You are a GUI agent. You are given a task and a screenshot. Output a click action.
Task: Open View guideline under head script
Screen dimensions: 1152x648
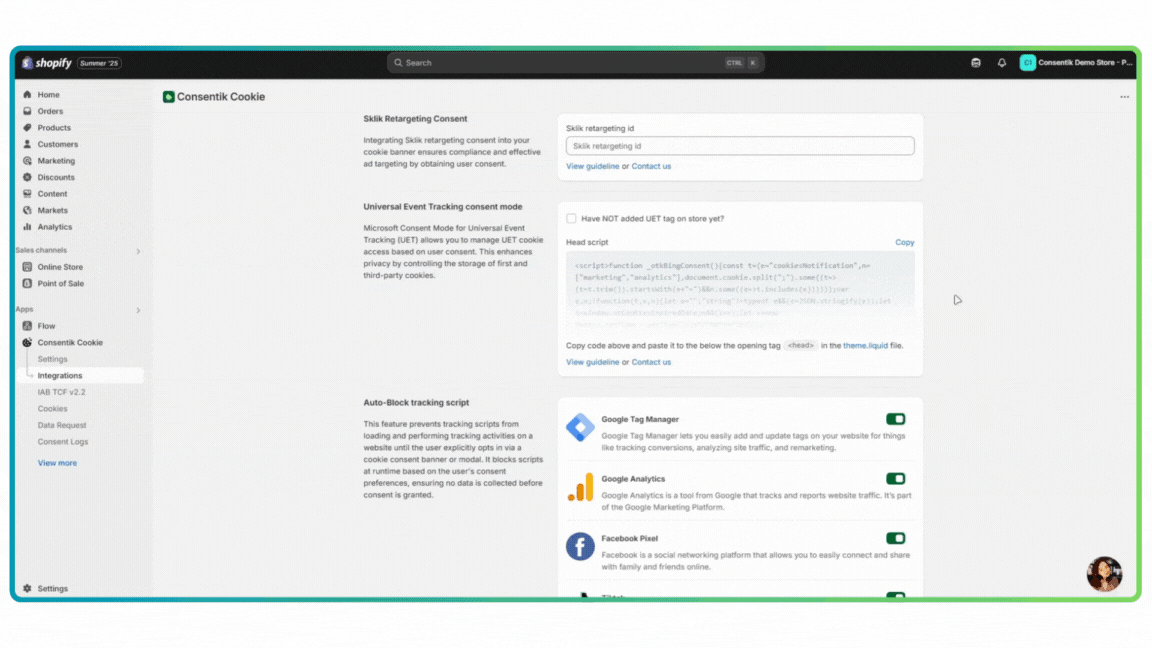point(592,362)
